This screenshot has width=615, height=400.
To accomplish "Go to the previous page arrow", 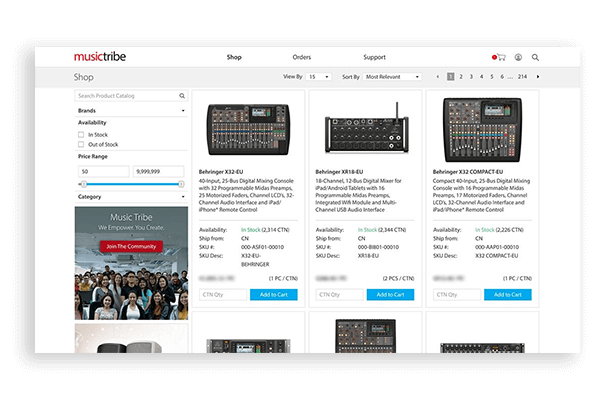I will [438, 77].
